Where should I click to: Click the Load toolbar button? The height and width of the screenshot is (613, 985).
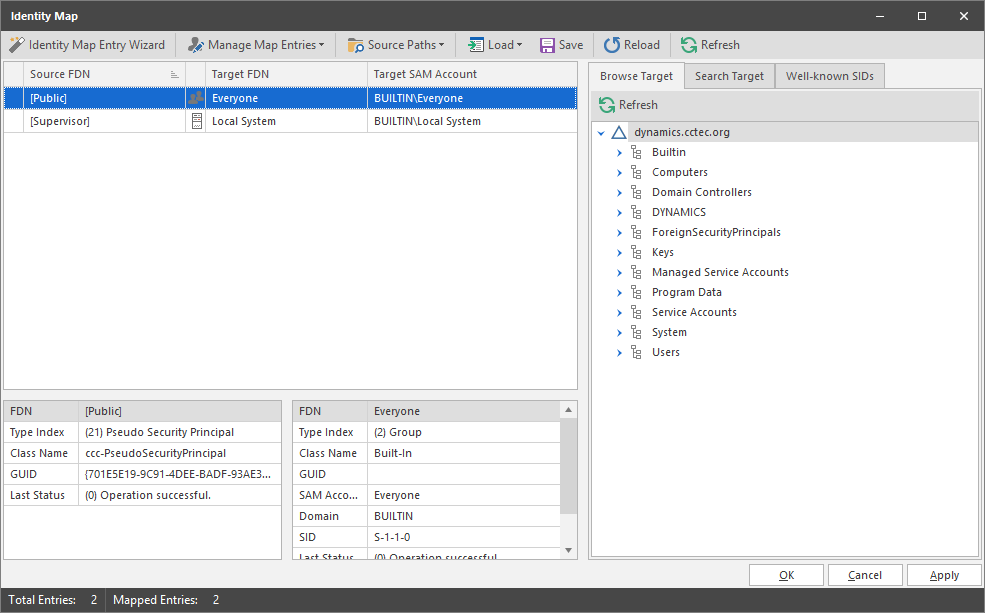pyautogui.click(x=495, y=45)
